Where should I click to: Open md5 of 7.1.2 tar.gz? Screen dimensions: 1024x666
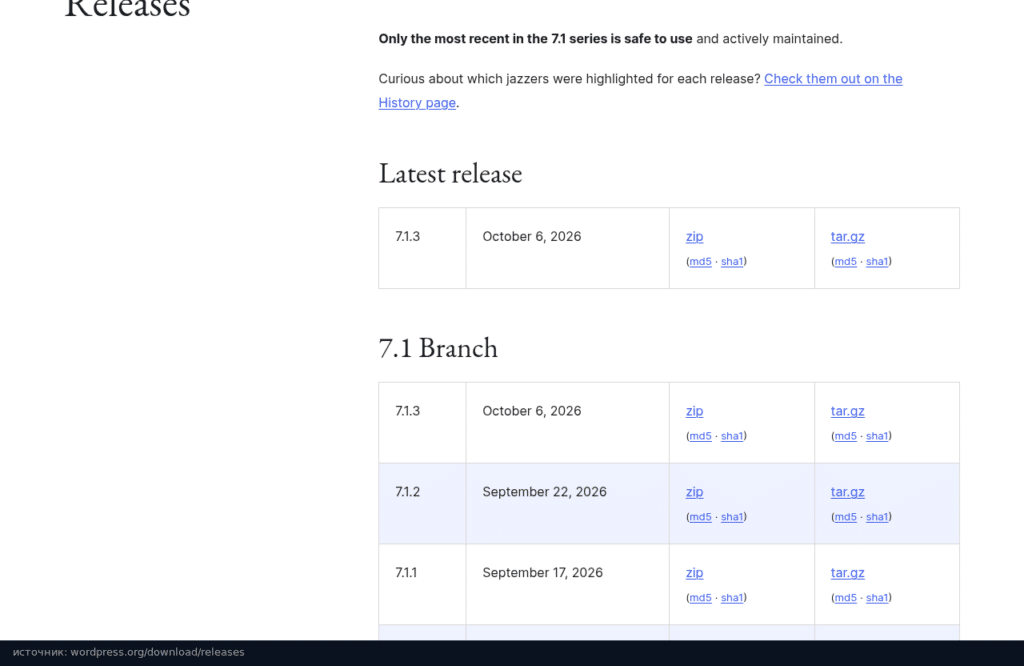[845, 516]
